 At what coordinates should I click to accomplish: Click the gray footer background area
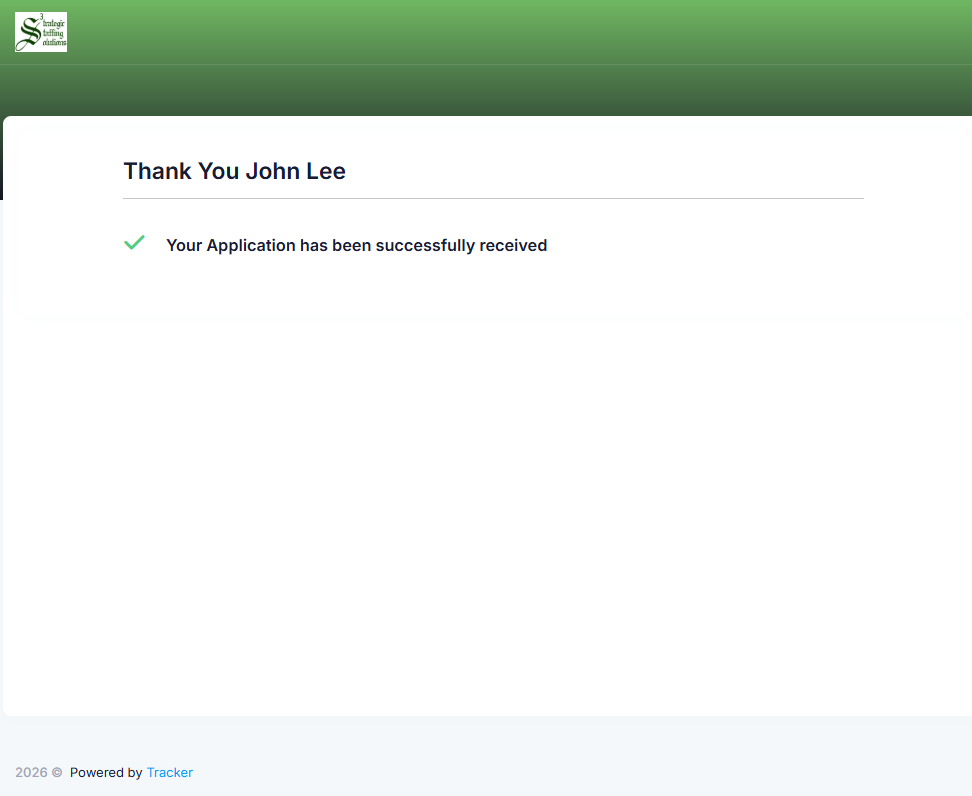tap(600, 760)
